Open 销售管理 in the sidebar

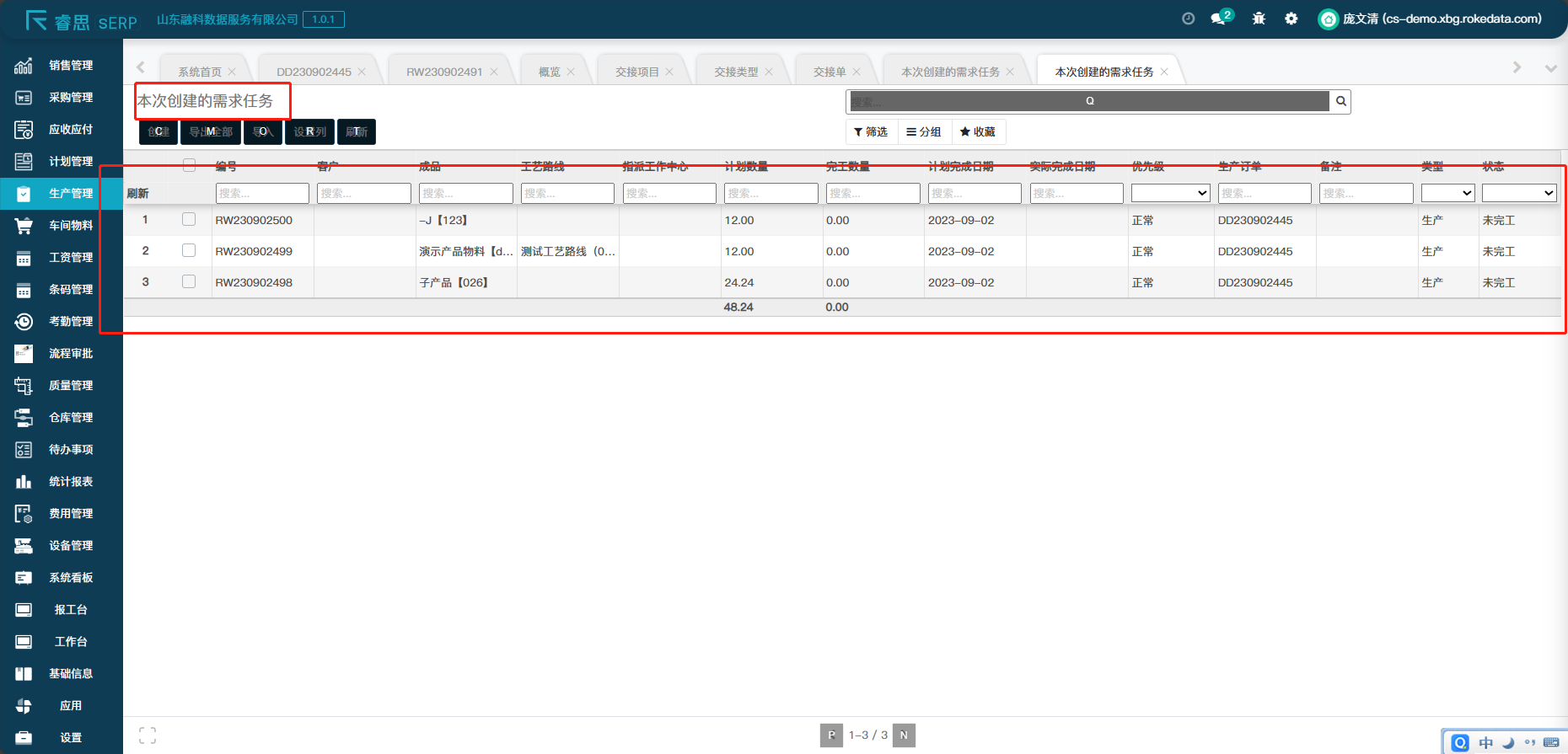click(x=70, y=66)
